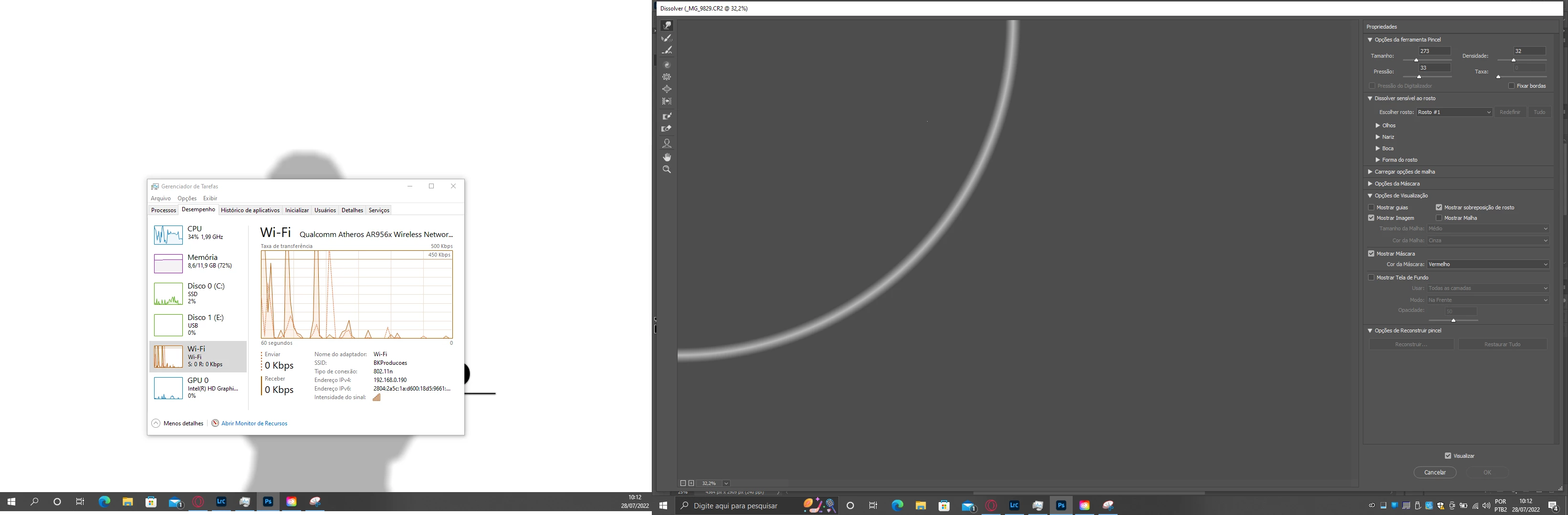Select the Face tool
This screenshot has height=515, width=1568.
(667, 144)
